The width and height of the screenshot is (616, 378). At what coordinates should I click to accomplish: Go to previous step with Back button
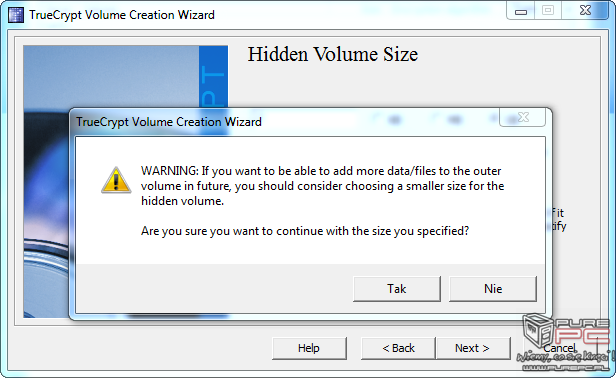click(x=398, y=348)
